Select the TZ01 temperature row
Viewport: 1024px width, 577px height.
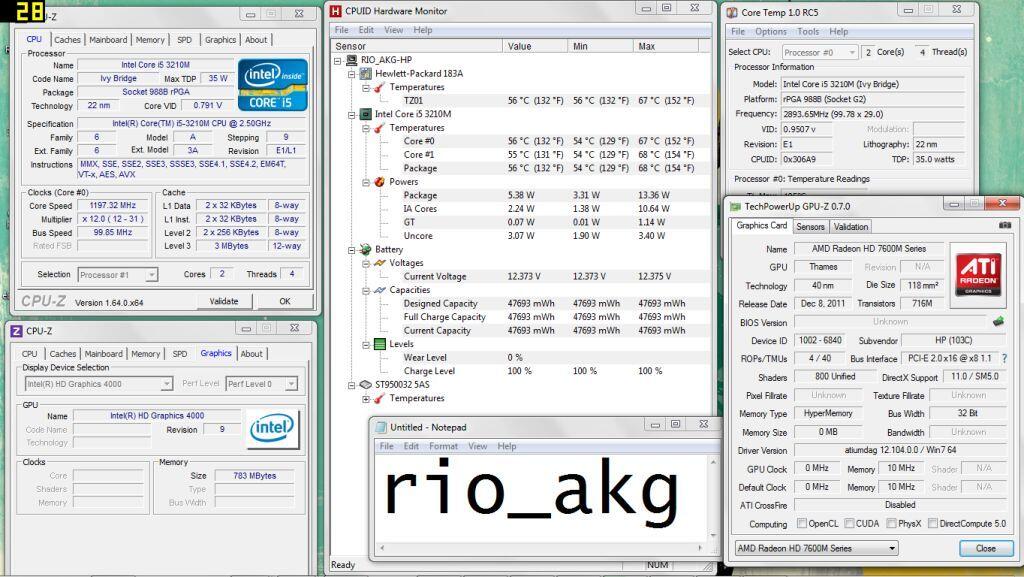point(522,101)
